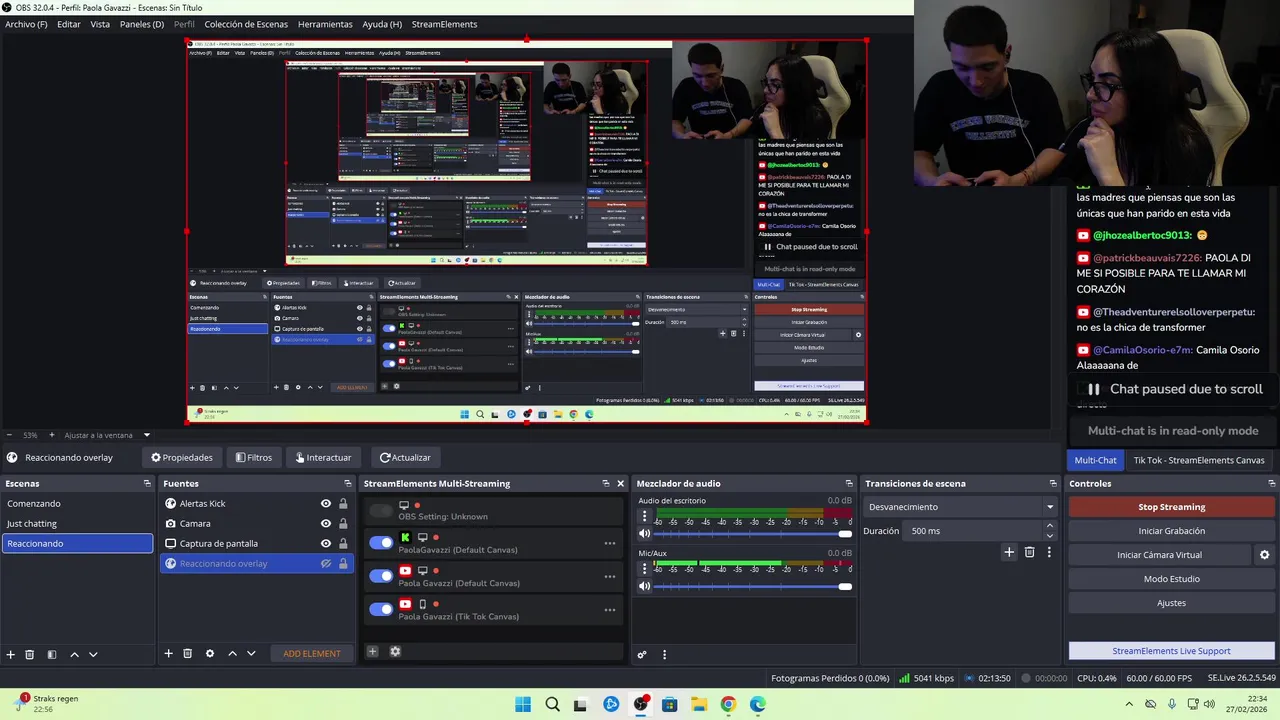
Task: Open transition properties three-dot menu
Action: pyautogui.click(x=1049, y=552)
